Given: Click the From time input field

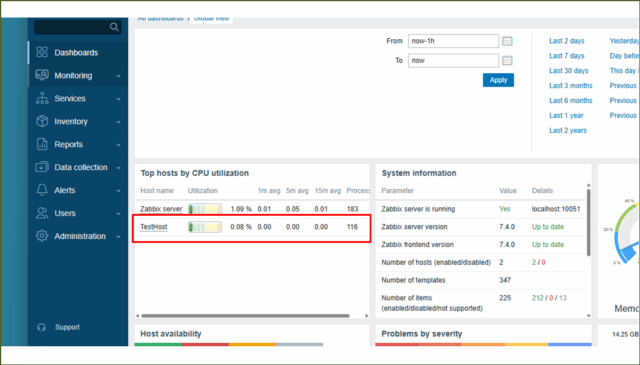Looking at the screenshot, I should pos(453,41).
